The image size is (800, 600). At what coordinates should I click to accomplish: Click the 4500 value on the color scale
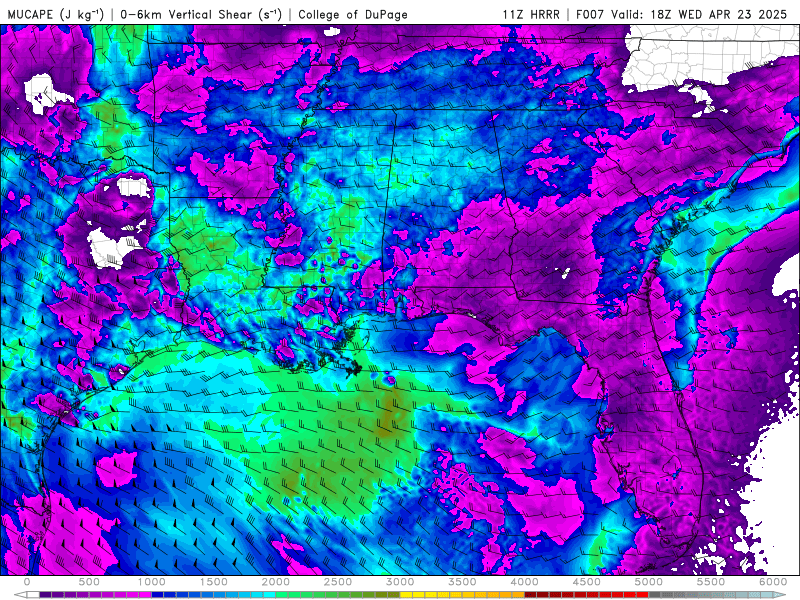tap(587, 582)
